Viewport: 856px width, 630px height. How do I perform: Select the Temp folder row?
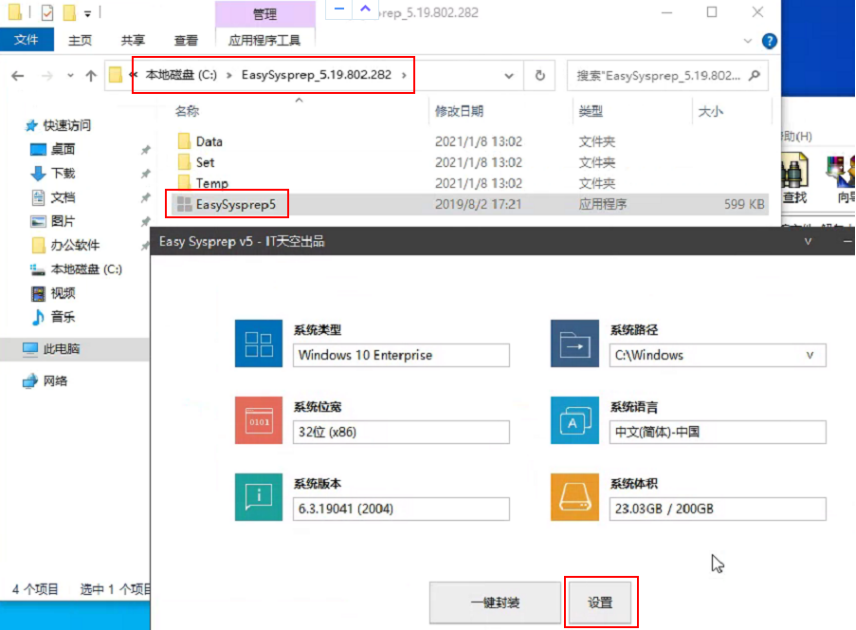click(471, 183)
